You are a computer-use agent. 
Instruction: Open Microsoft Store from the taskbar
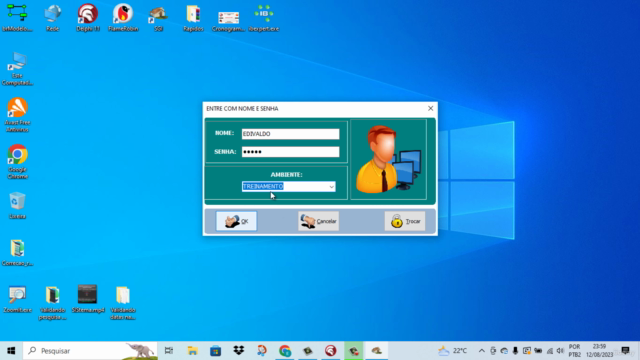[216, 351]
